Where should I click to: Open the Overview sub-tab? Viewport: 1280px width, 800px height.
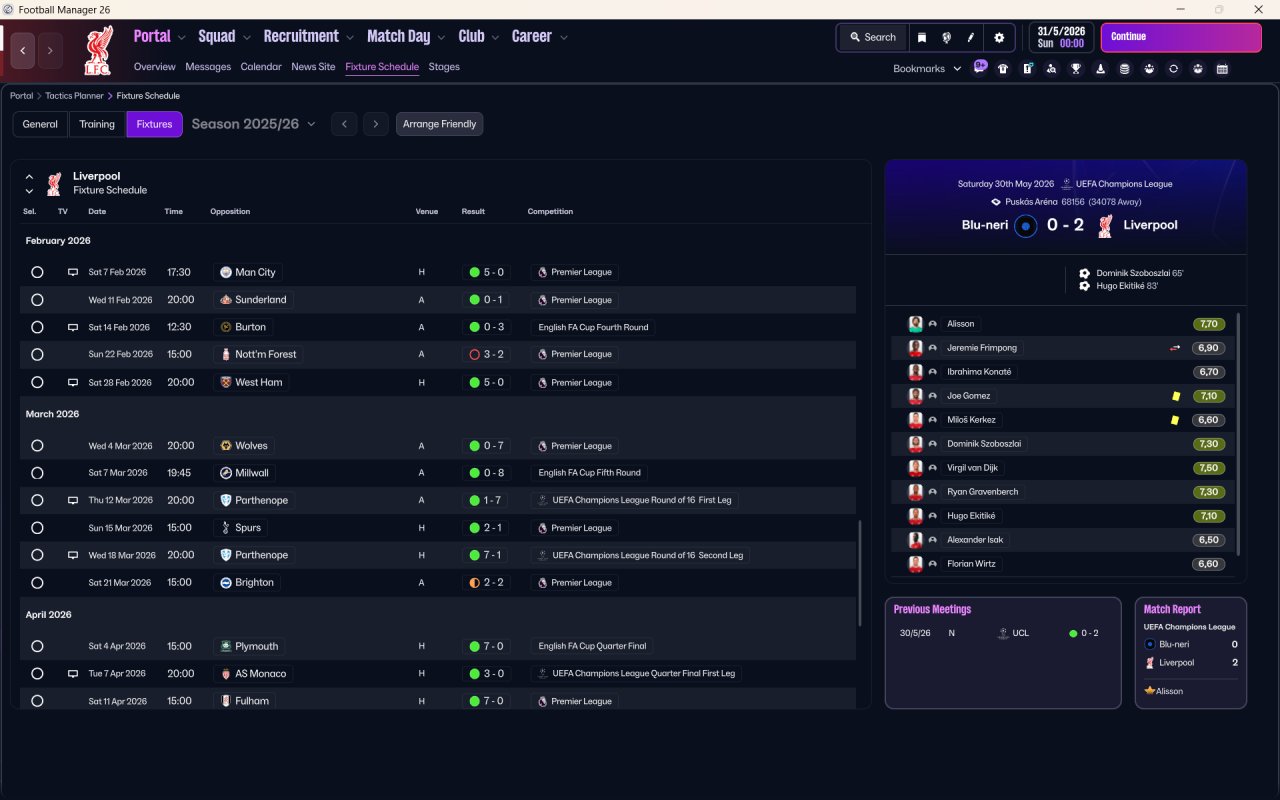[x=155, y=67]
